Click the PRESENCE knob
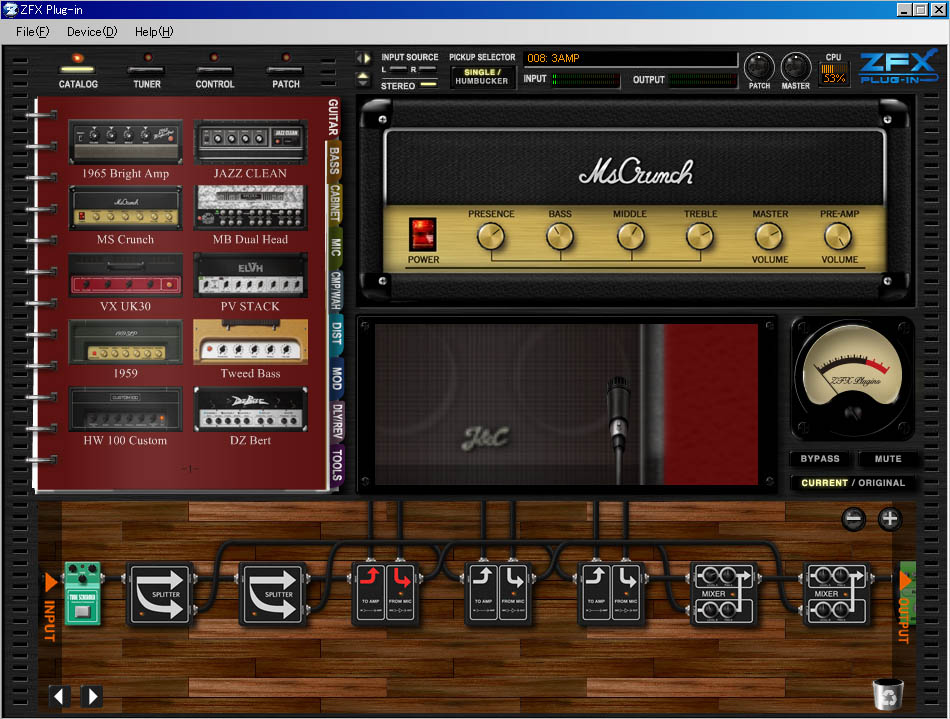The height and width of the screenshot is (719, 950). (491, 236)
